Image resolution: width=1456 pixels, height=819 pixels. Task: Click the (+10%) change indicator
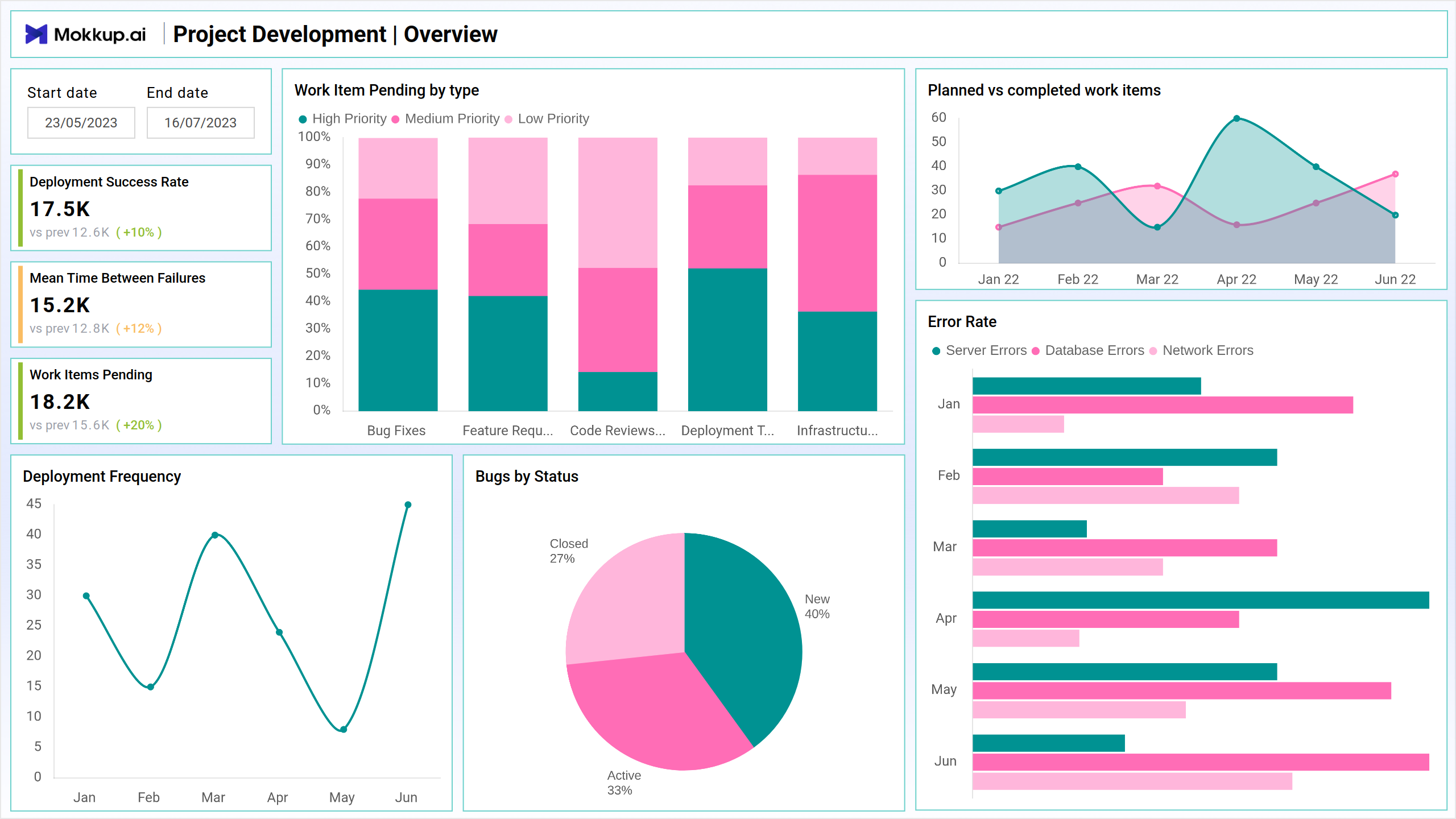pyautogui.click(x=139, y=232)
